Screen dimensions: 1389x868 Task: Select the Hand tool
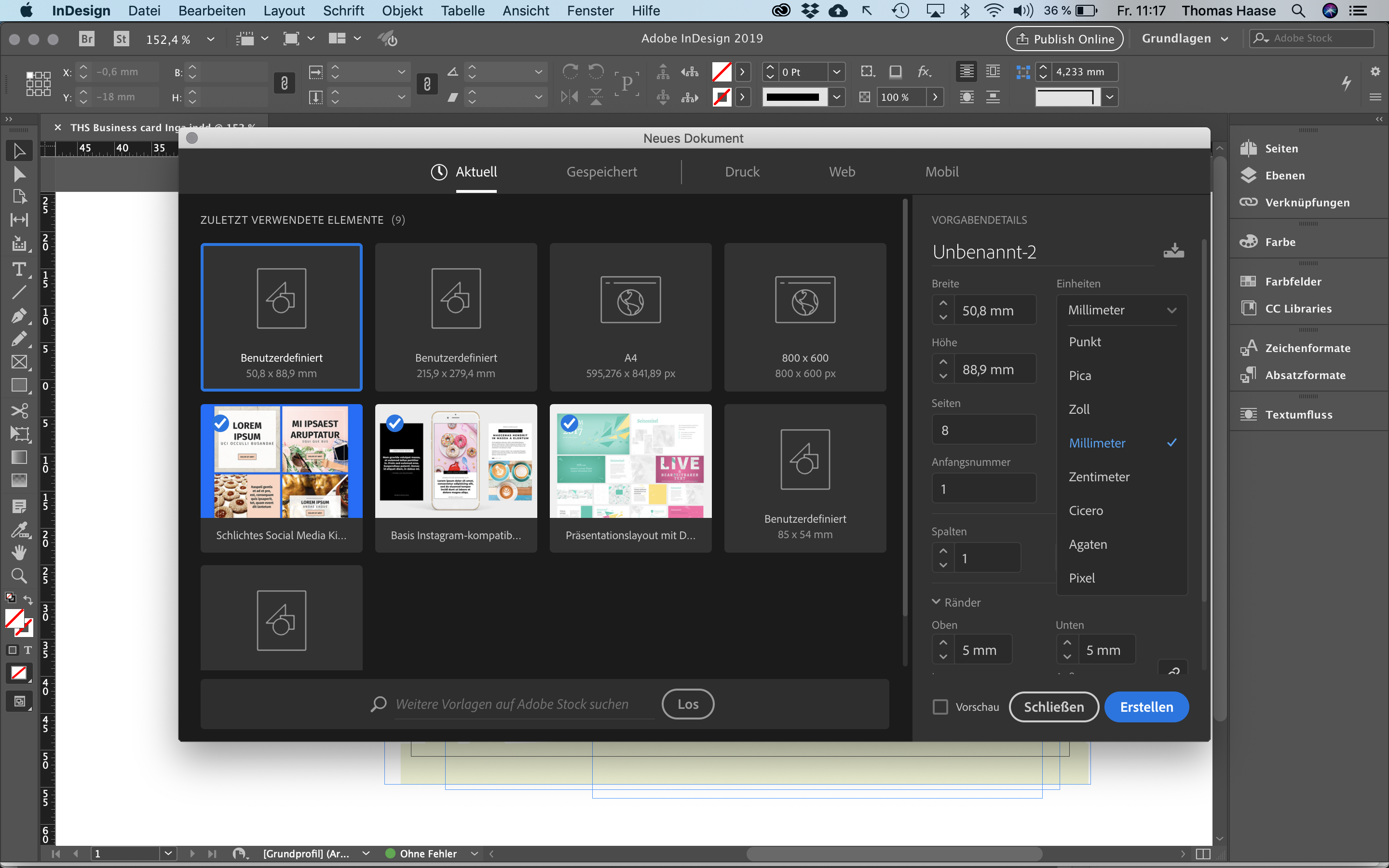pyautogui.click(x=19, y=552)
